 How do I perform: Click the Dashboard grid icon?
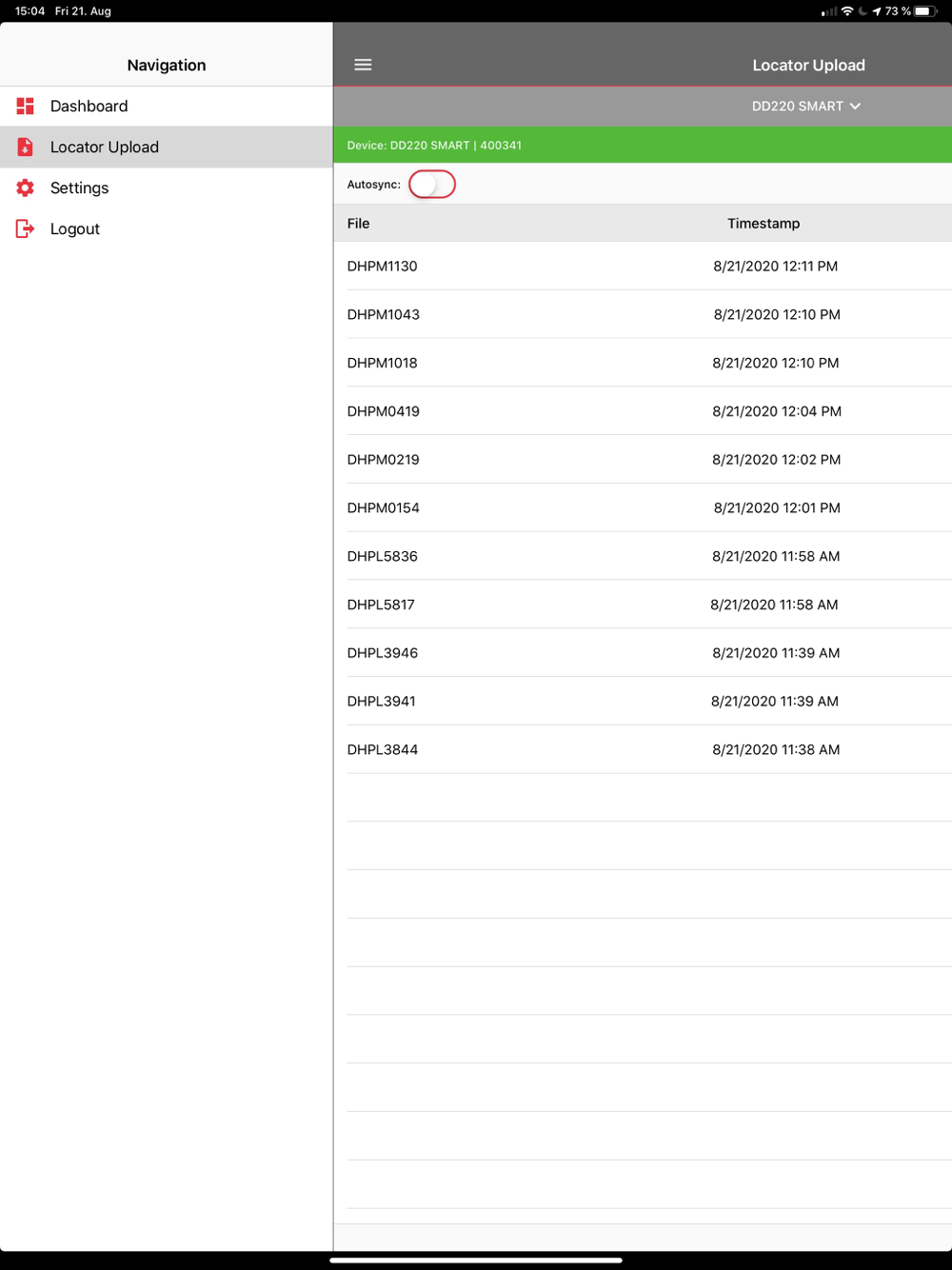[x=26, y=106]
